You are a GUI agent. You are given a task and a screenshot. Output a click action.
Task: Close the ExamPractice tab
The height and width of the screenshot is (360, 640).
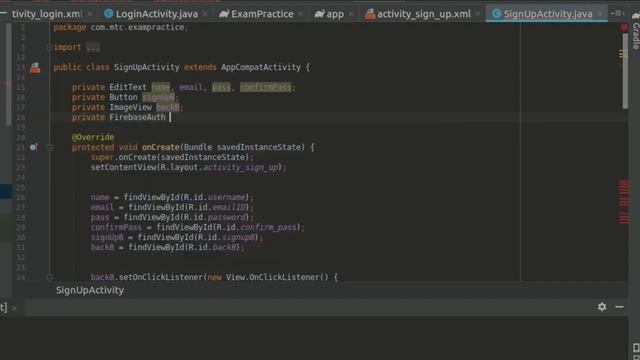(300, 14)
